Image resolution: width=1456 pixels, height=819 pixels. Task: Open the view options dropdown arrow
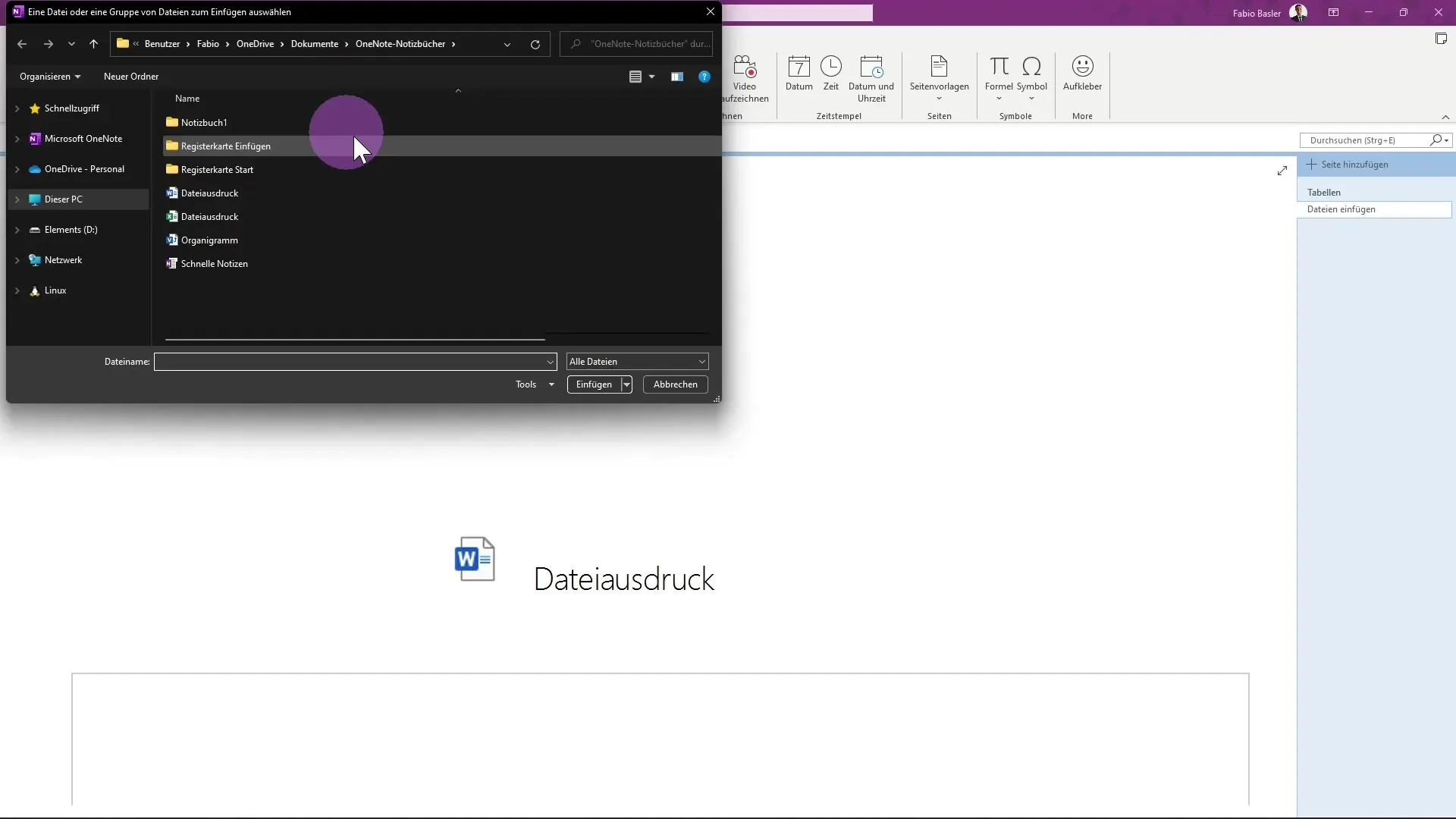coord(651,77)
